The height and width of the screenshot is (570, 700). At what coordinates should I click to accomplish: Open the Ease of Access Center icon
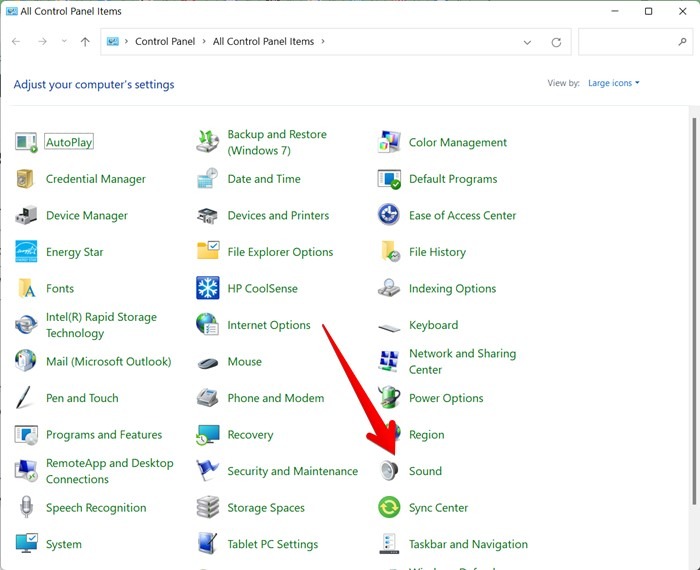[389, 215]
